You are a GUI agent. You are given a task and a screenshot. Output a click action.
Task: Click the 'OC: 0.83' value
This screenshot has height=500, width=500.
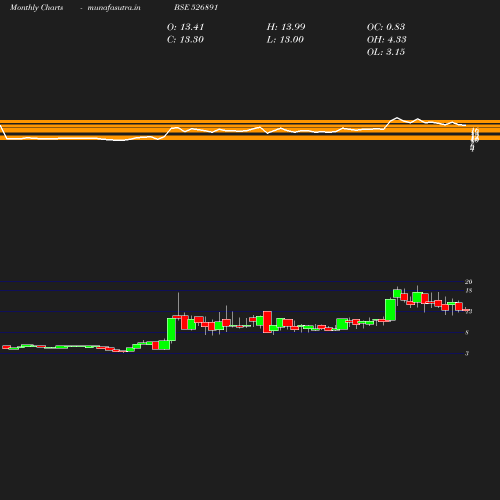coord(386,27)
